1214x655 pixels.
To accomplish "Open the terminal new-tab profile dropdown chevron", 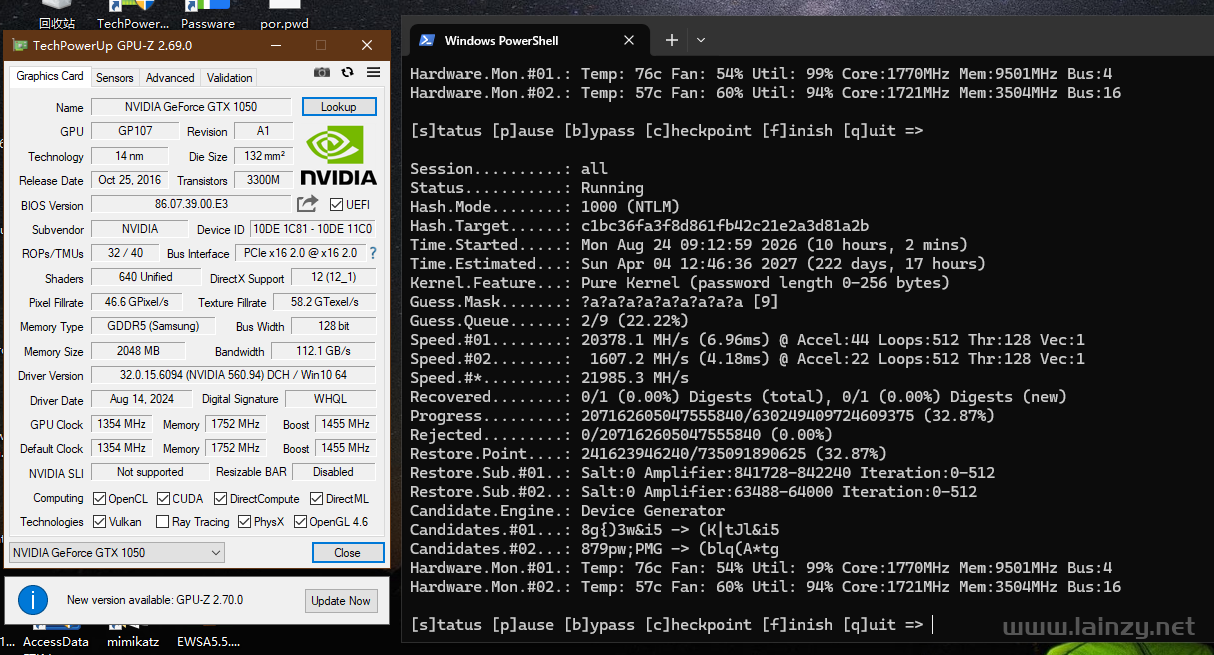I will (x=701, y=40).
